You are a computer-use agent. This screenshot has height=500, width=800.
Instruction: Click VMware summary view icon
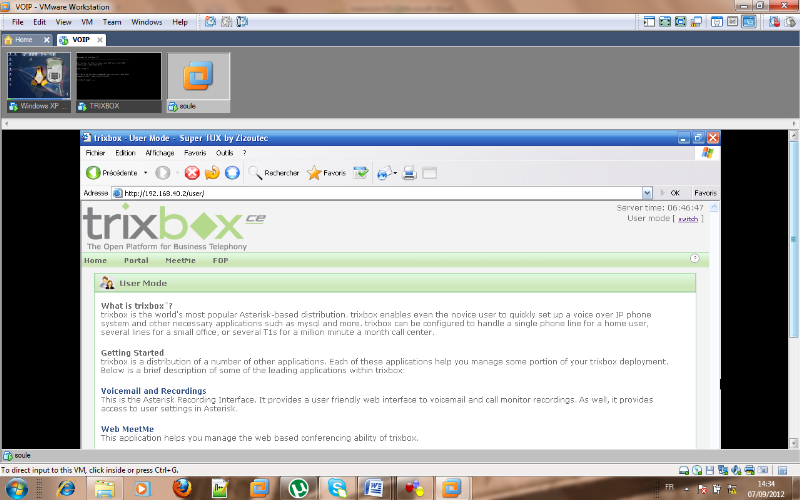(717, 21)
